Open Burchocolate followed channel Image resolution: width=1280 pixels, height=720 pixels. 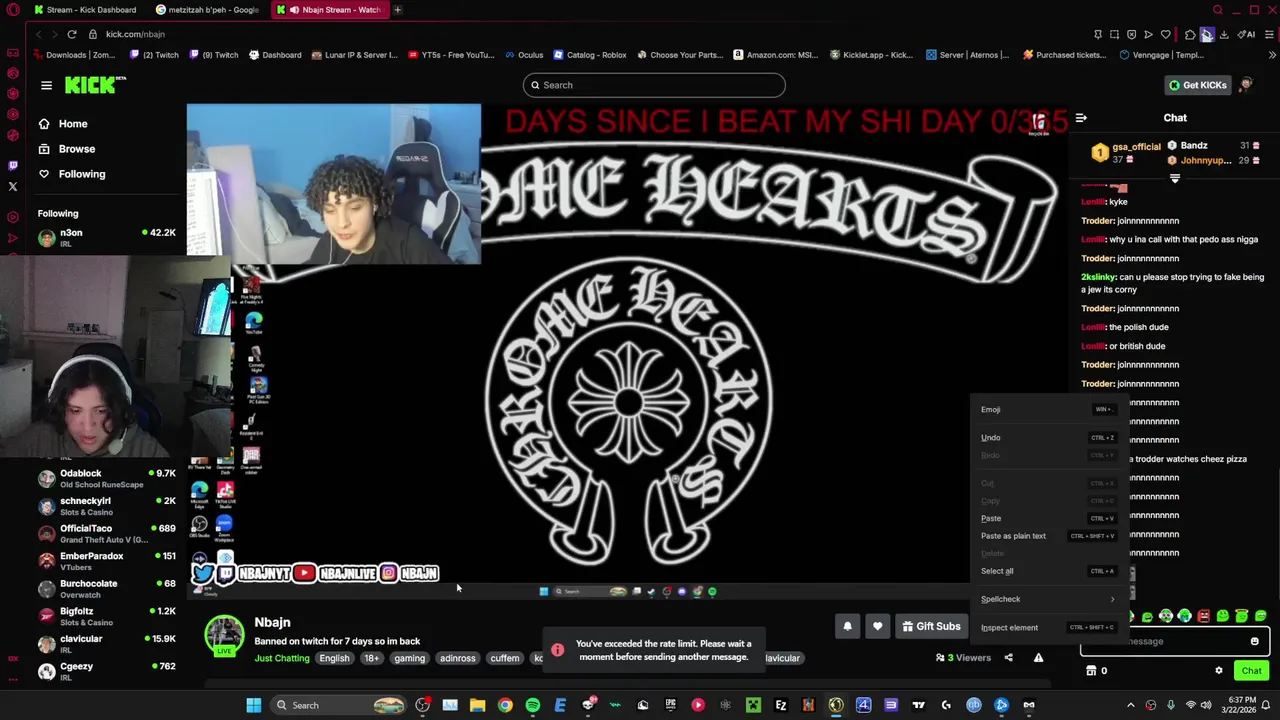click(x=106, y=589)
